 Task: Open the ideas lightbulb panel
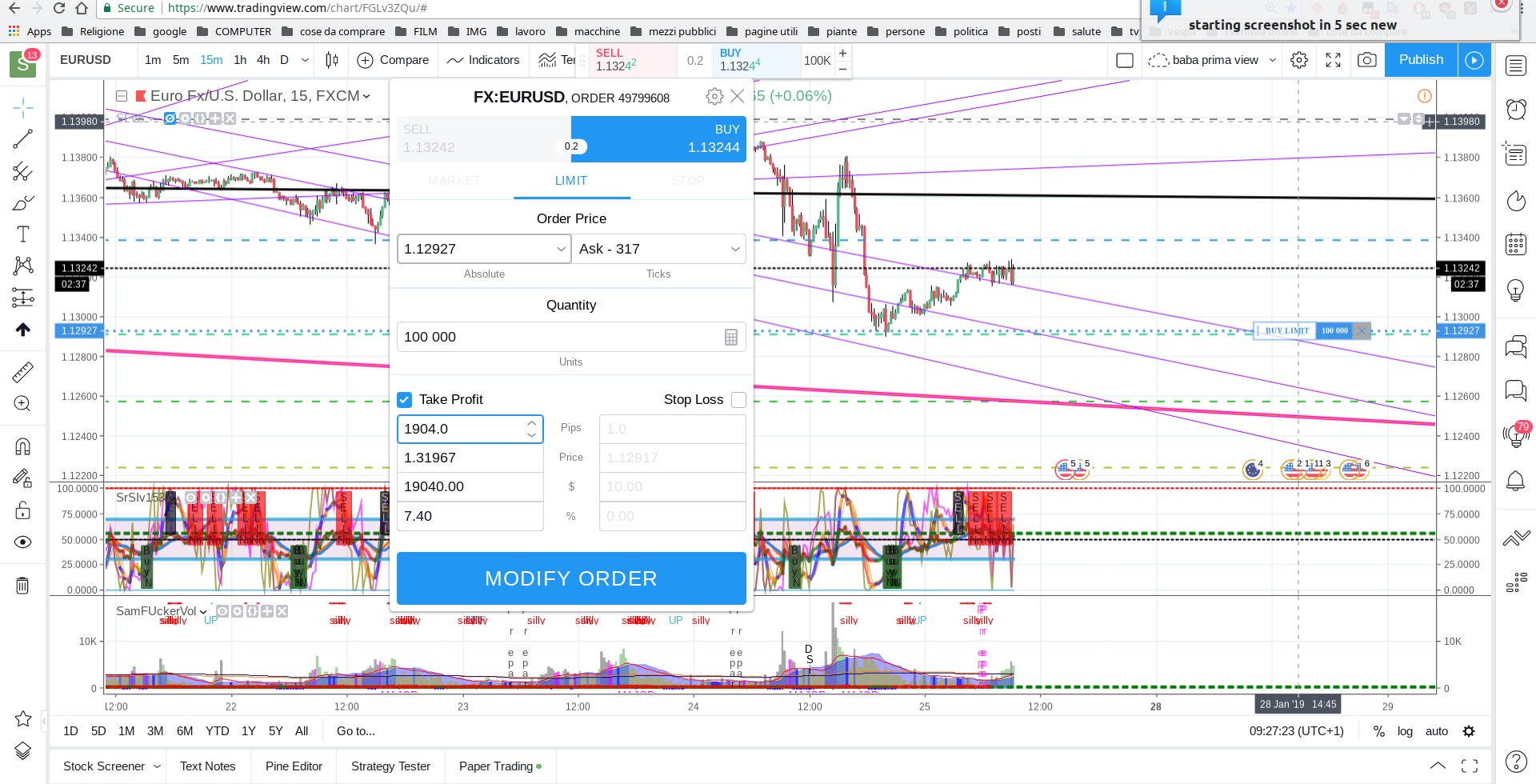[x=1515, y=290]
